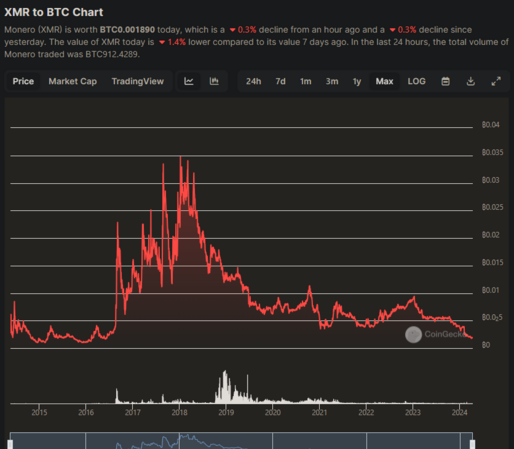The width and height of the screenshot is (514, 449).
Task: Switch to Market Cap tab
Action: click(73, 81)
